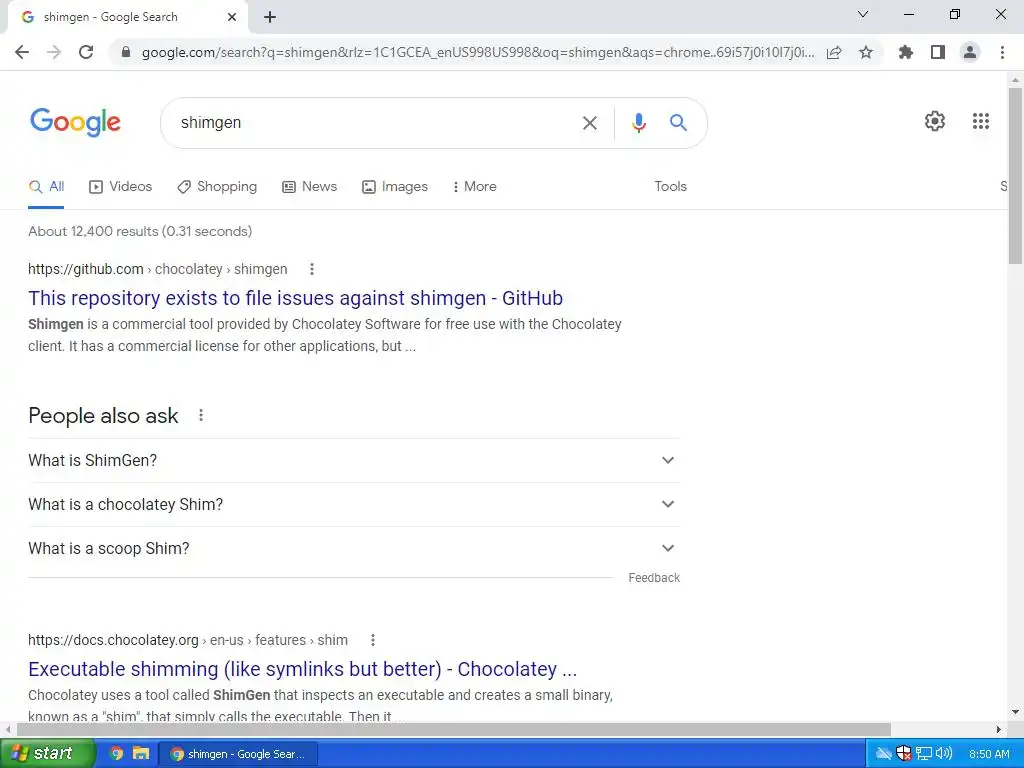The image size is (1024, 768).
Task: Click the docs.chocolatey.org breadcrumb URL
Action: click(187, 640)
